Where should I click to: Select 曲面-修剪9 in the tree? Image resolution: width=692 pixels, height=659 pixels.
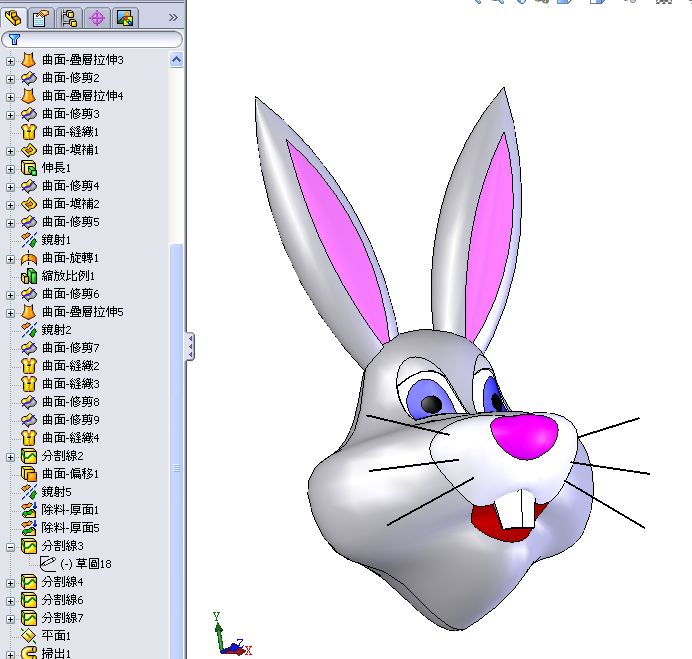click(71, 420)
